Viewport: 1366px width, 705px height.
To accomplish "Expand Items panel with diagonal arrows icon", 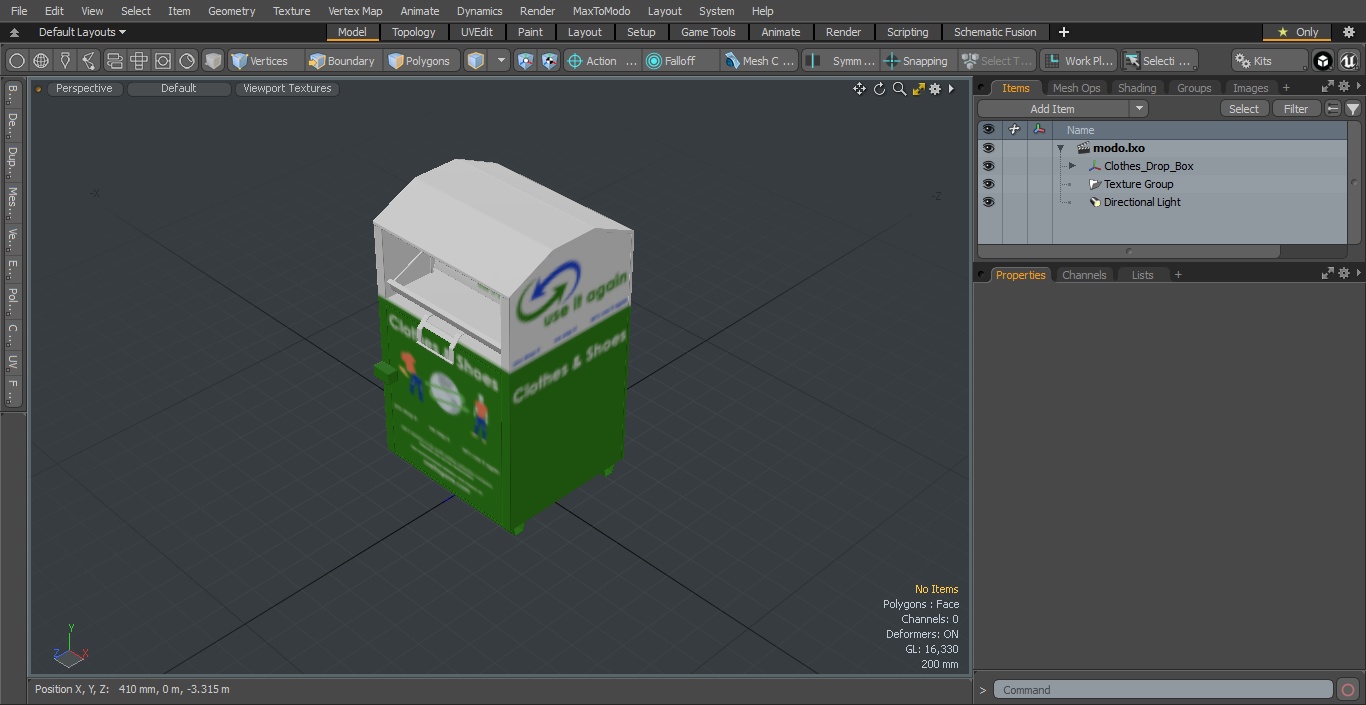I will tap(1327, 87).
